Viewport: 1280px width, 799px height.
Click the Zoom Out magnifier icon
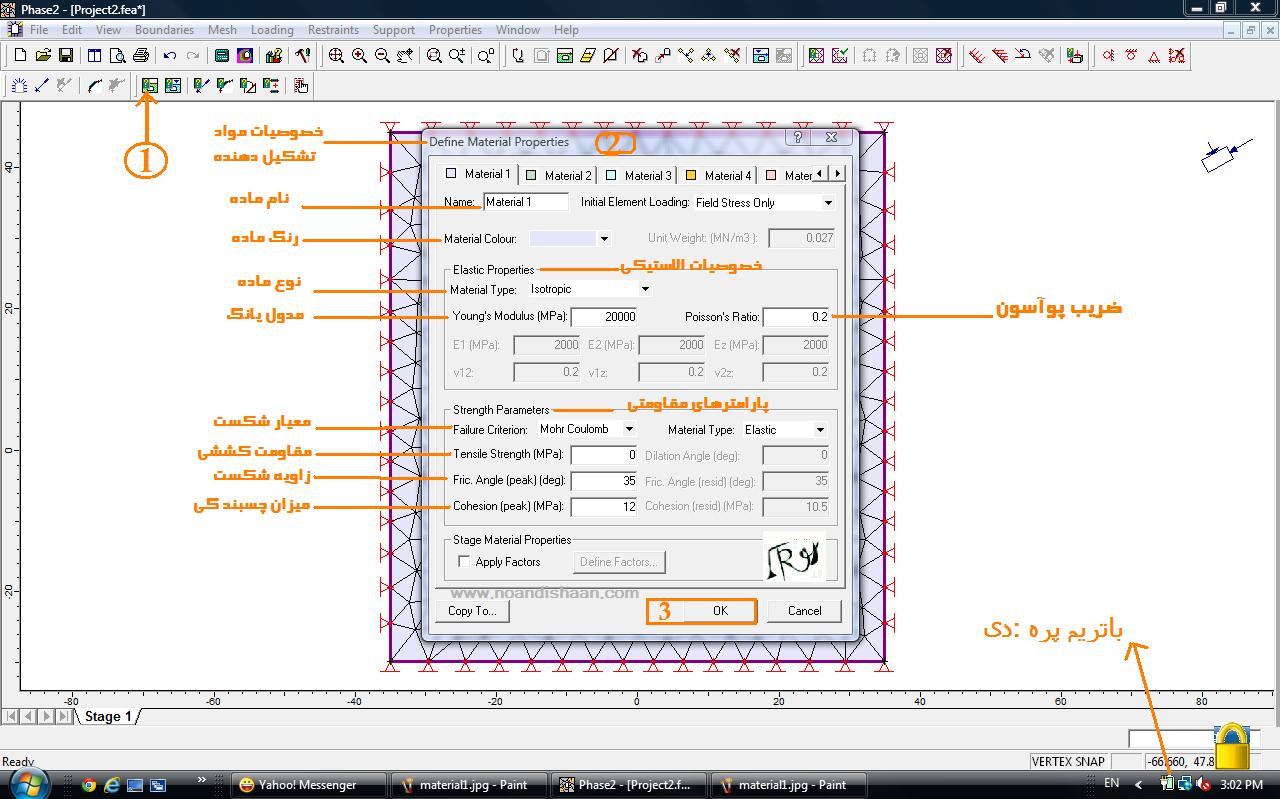click(382, 56)
